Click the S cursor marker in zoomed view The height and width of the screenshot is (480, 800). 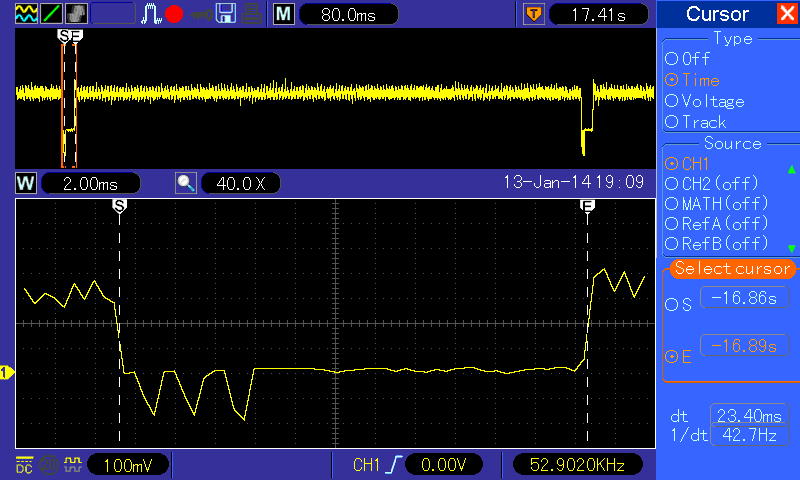119,206
